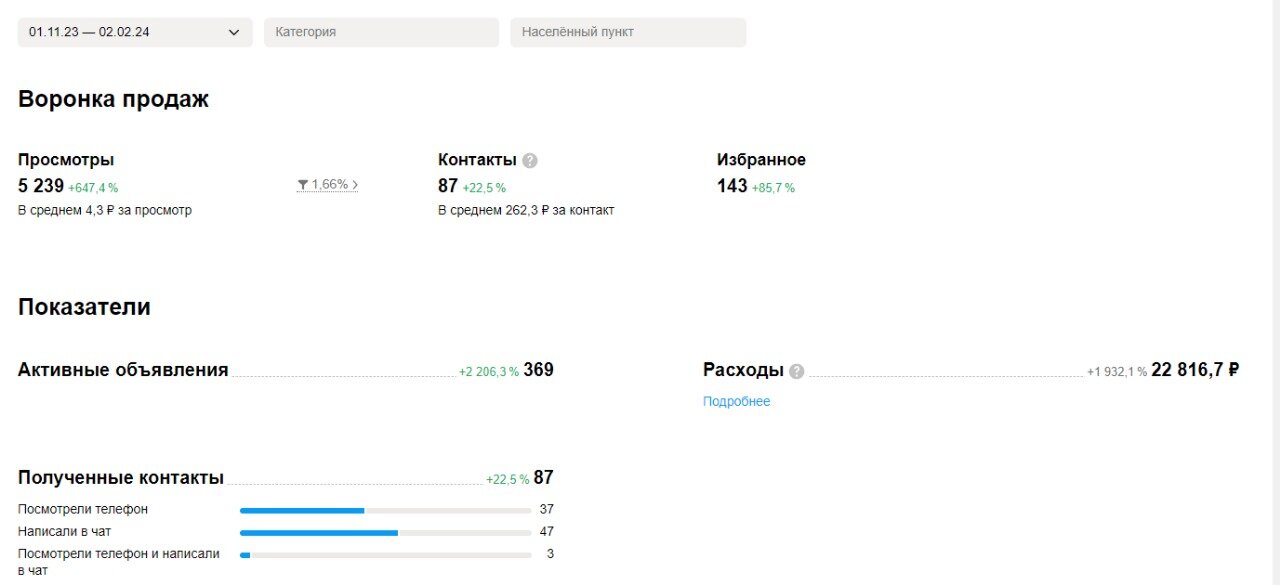Select the Избранное metric heading
The image size is (1280, 585).
click(x=761, y=160)
